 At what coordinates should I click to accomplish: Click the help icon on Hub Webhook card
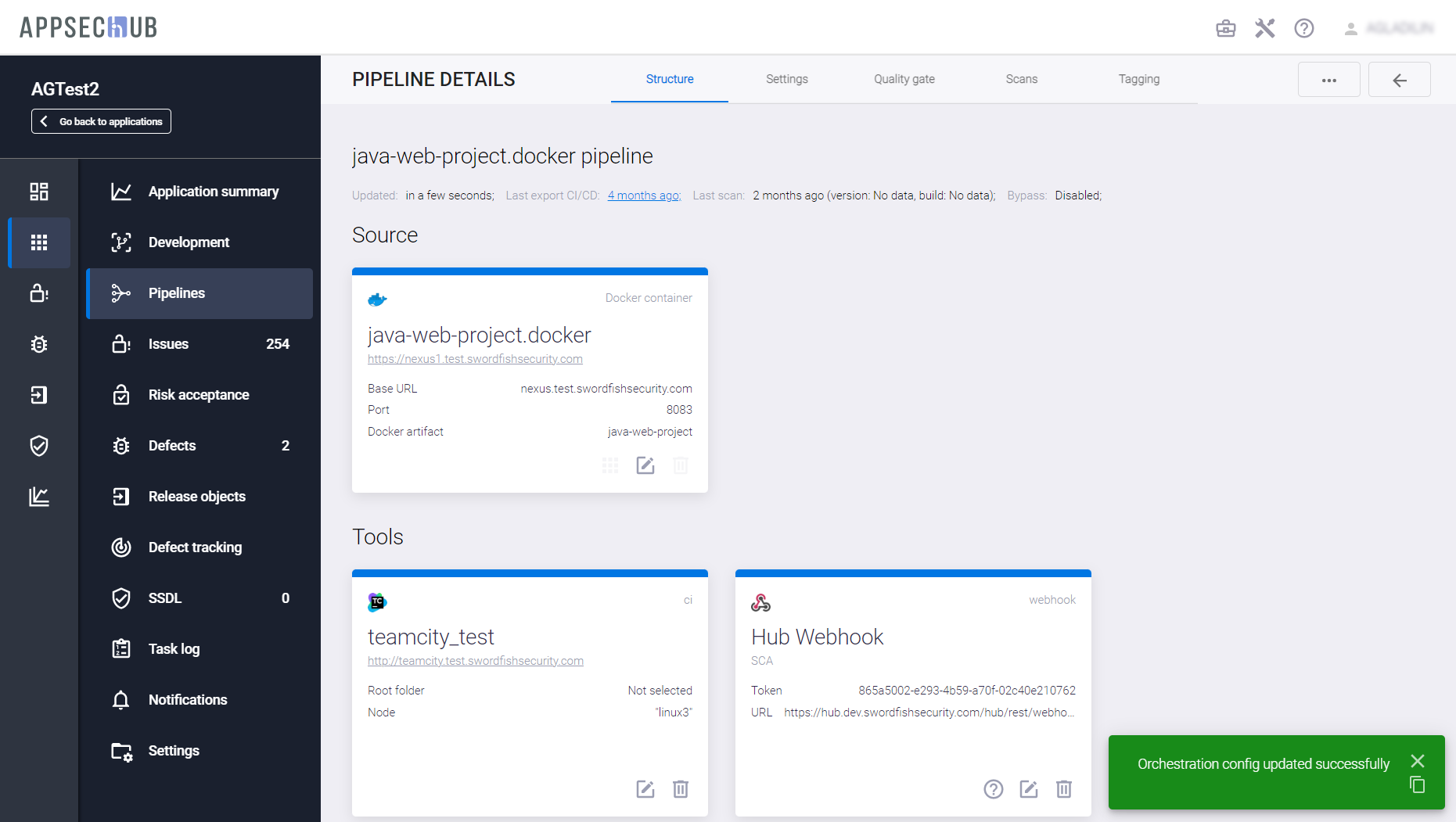993,789
